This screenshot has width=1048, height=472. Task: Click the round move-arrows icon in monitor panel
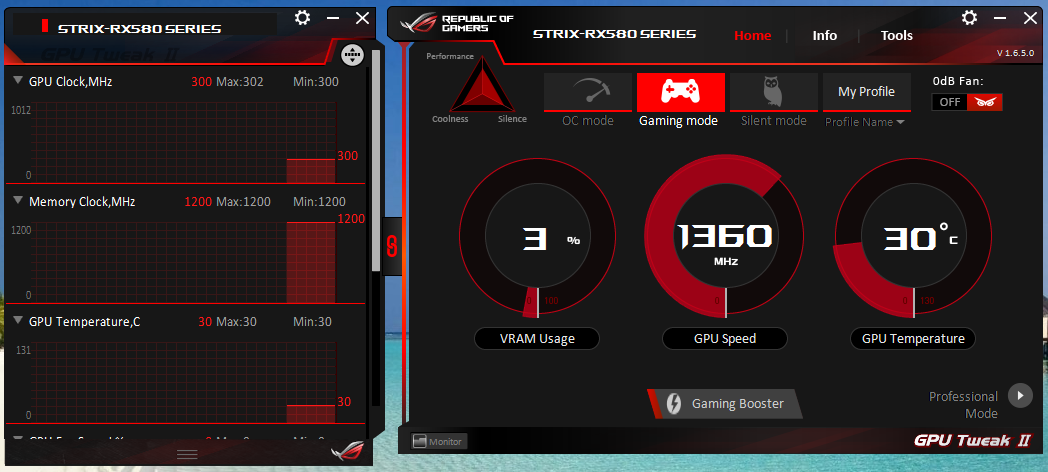(x=352, y=55)
